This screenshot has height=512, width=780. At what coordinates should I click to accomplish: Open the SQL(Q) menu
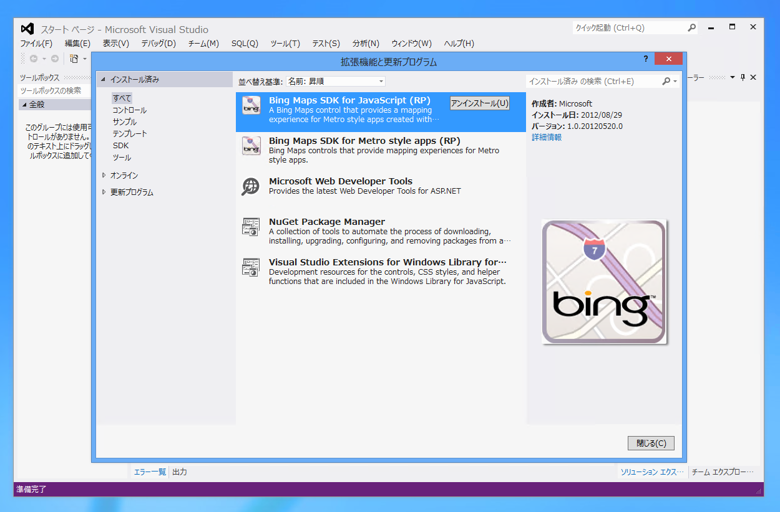tap(245, 44)
